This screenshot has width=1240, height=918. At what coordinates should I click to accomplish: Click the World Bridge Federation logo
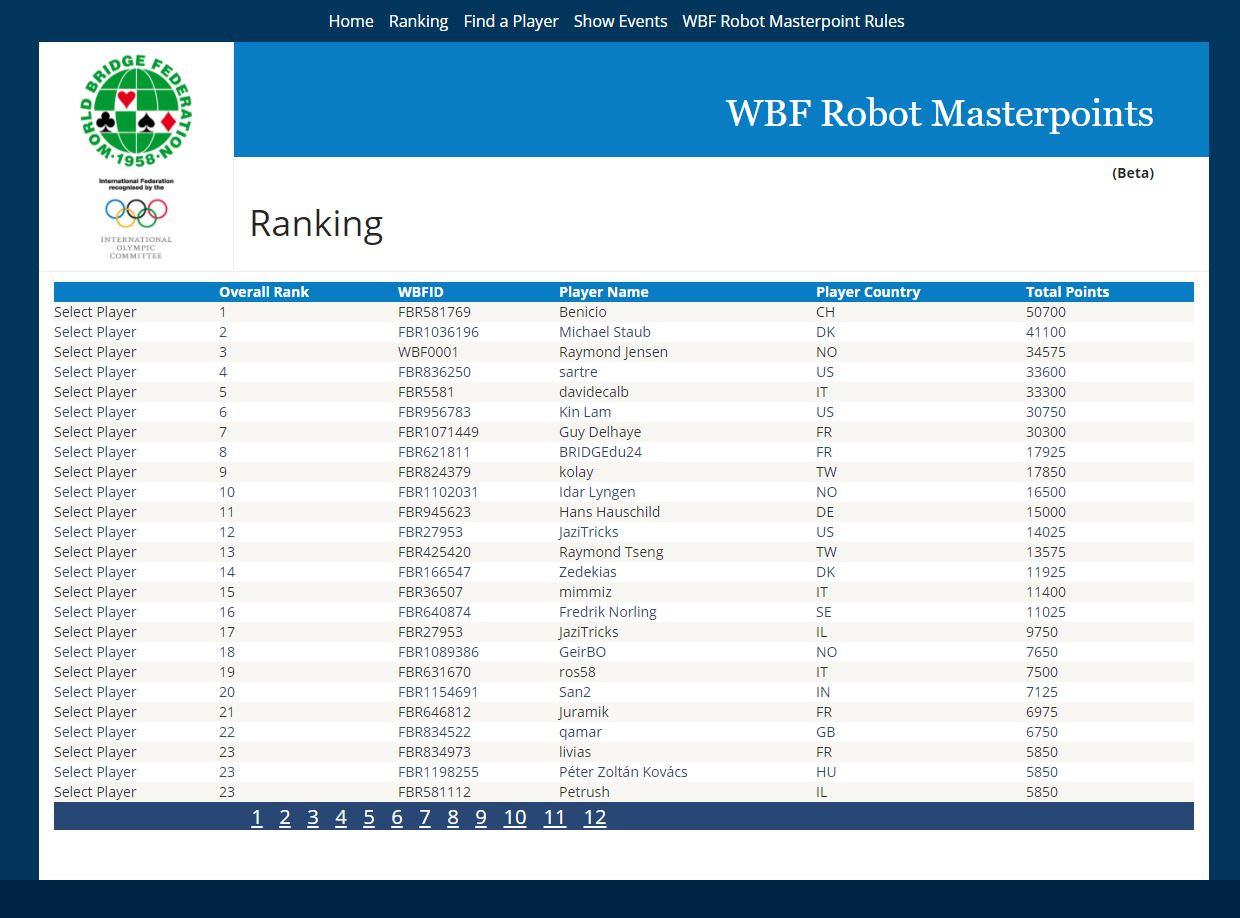(136, 112)
